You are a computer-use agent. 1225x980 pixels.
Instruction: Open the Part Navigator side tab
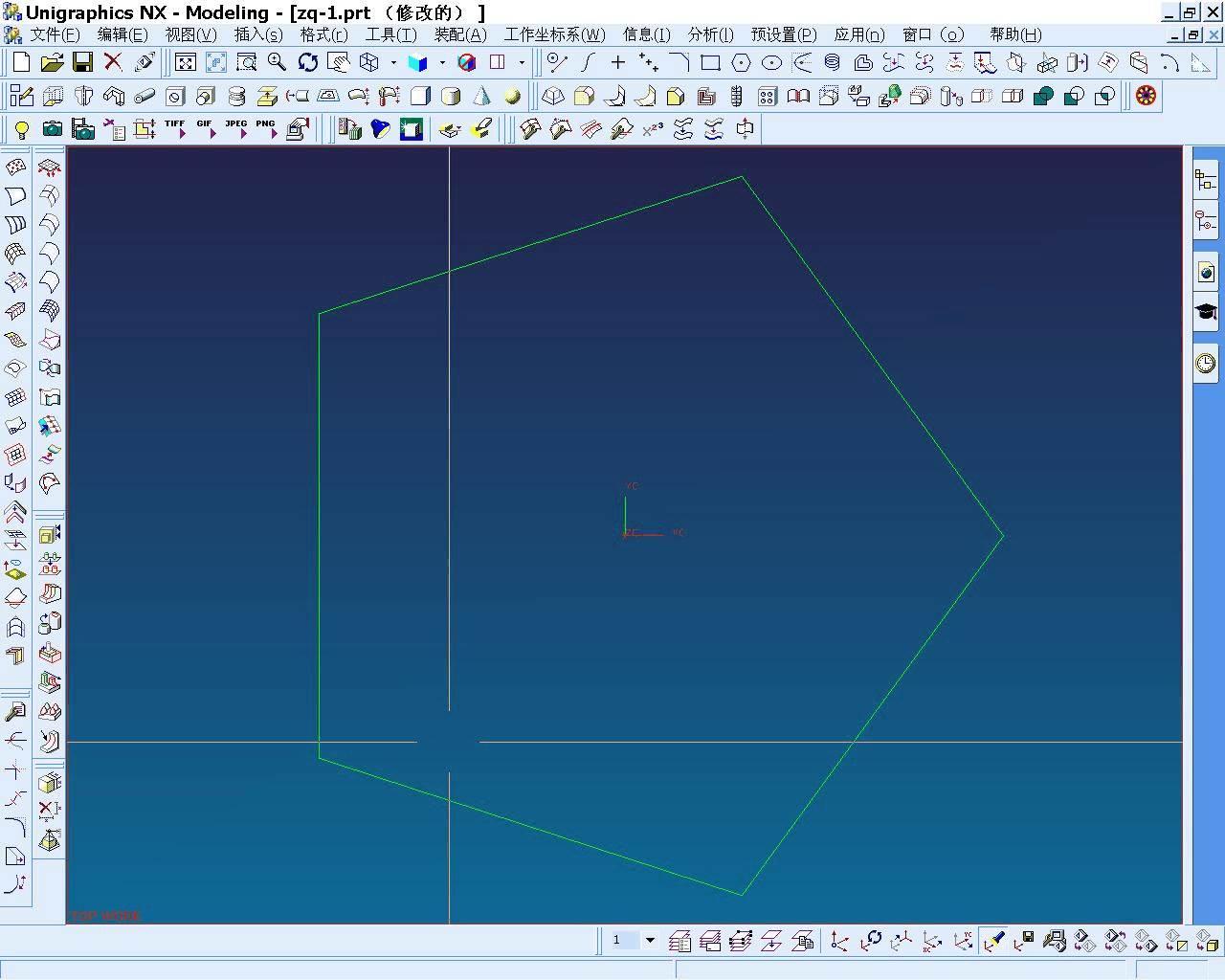pyautogui.click(x=1206, y=222)
